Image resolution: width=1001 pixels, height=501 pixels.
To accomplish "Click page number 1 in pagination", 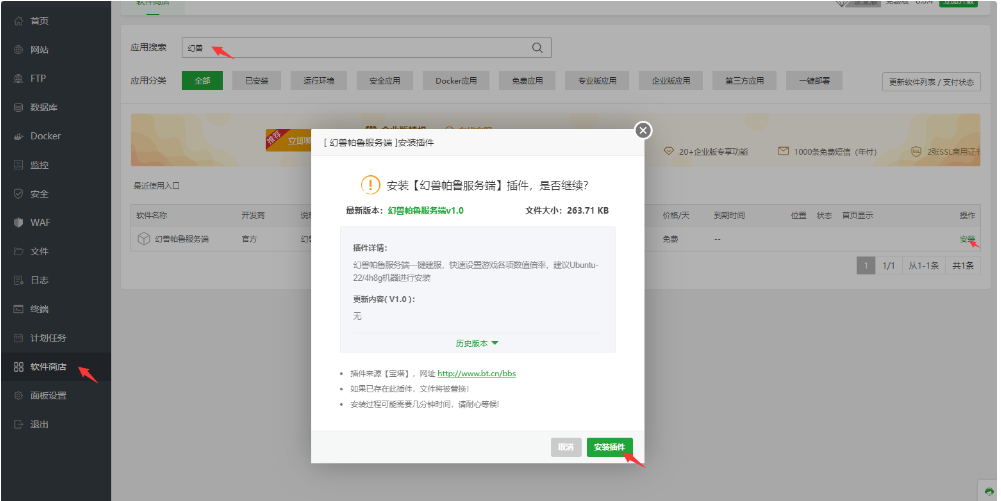I will (866, 265).
